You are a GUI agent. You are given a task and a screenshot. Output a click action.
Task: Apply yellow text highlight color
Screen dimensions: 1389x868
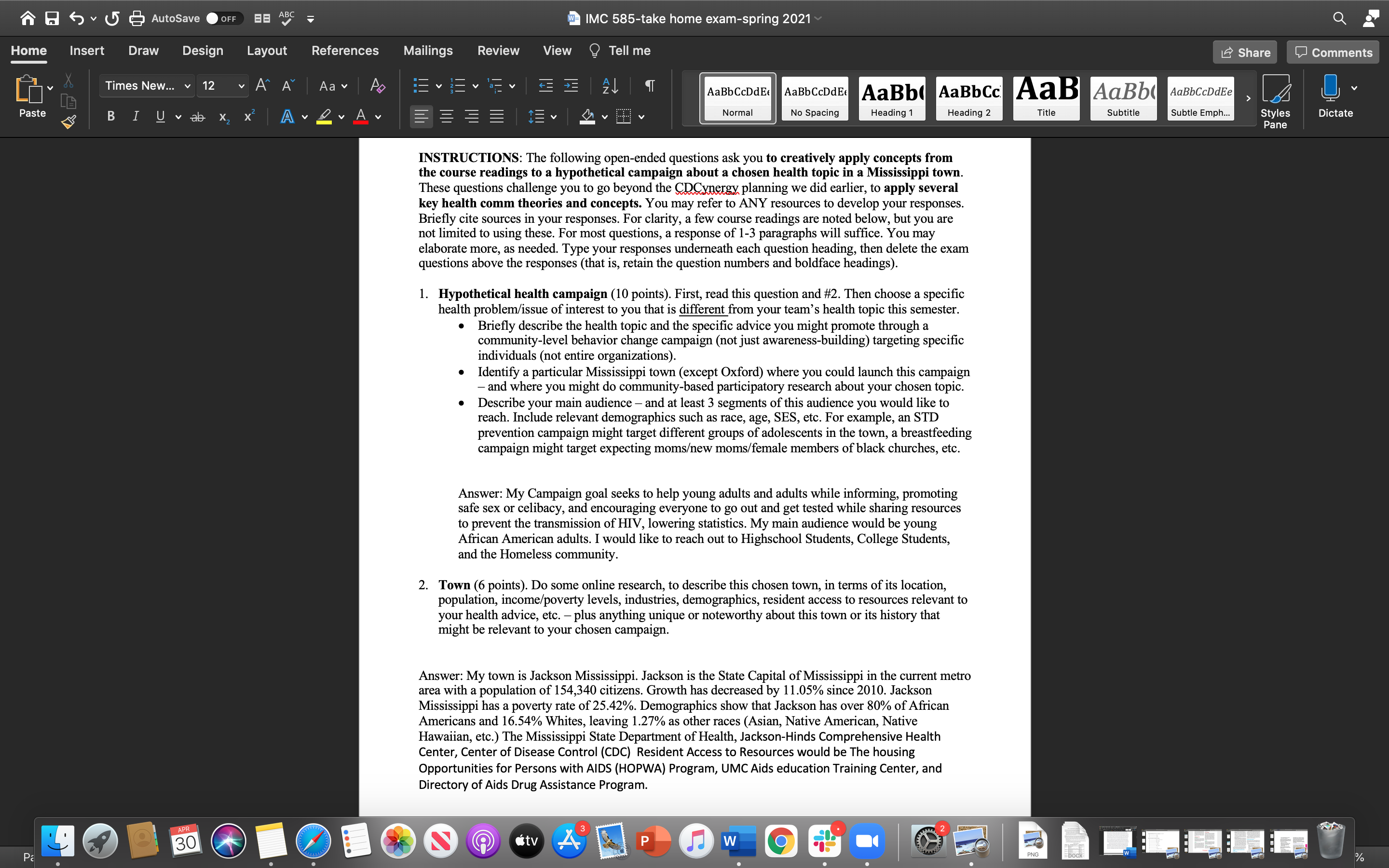(324, 117)
